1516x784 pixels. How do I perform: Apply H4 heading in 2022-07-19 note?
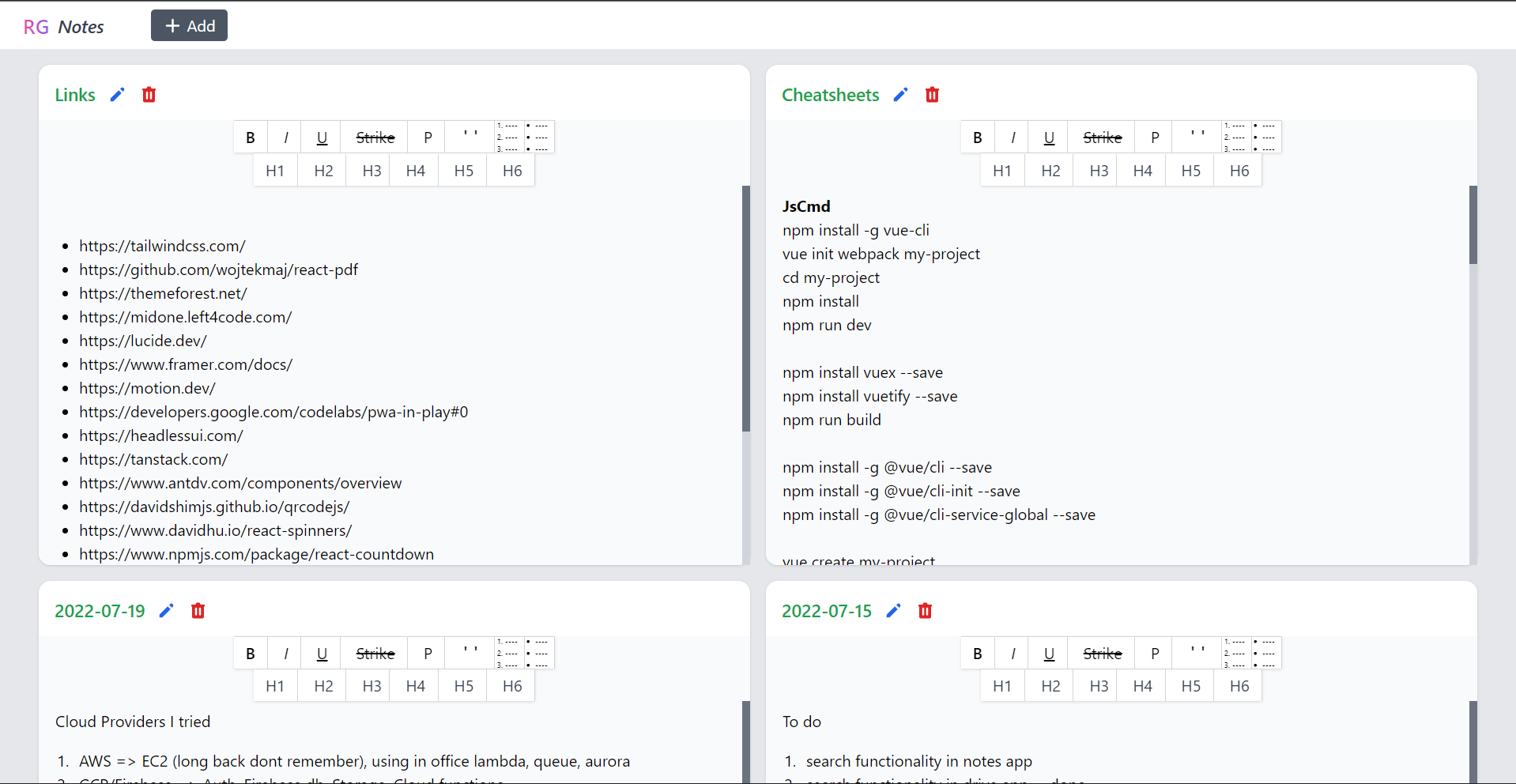pos(415,686)
